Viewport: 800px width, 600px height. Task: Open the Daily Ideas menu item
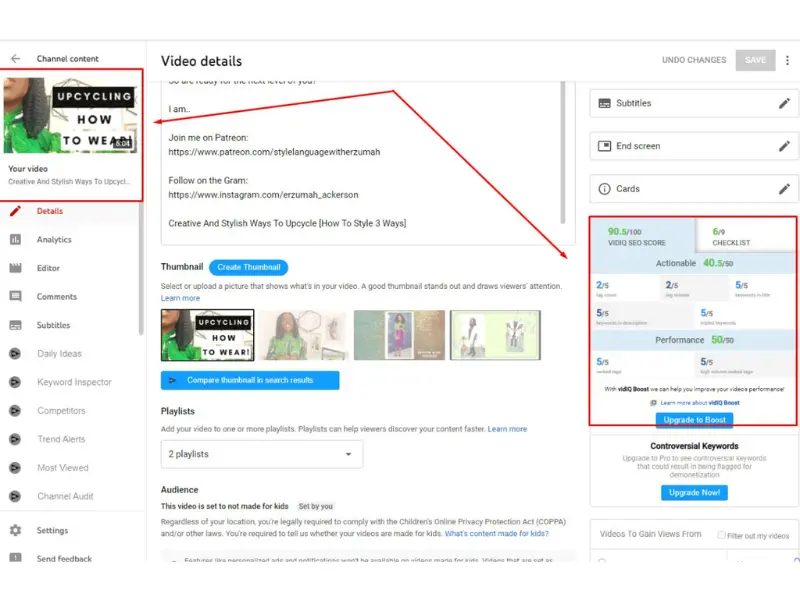point(59,354)
